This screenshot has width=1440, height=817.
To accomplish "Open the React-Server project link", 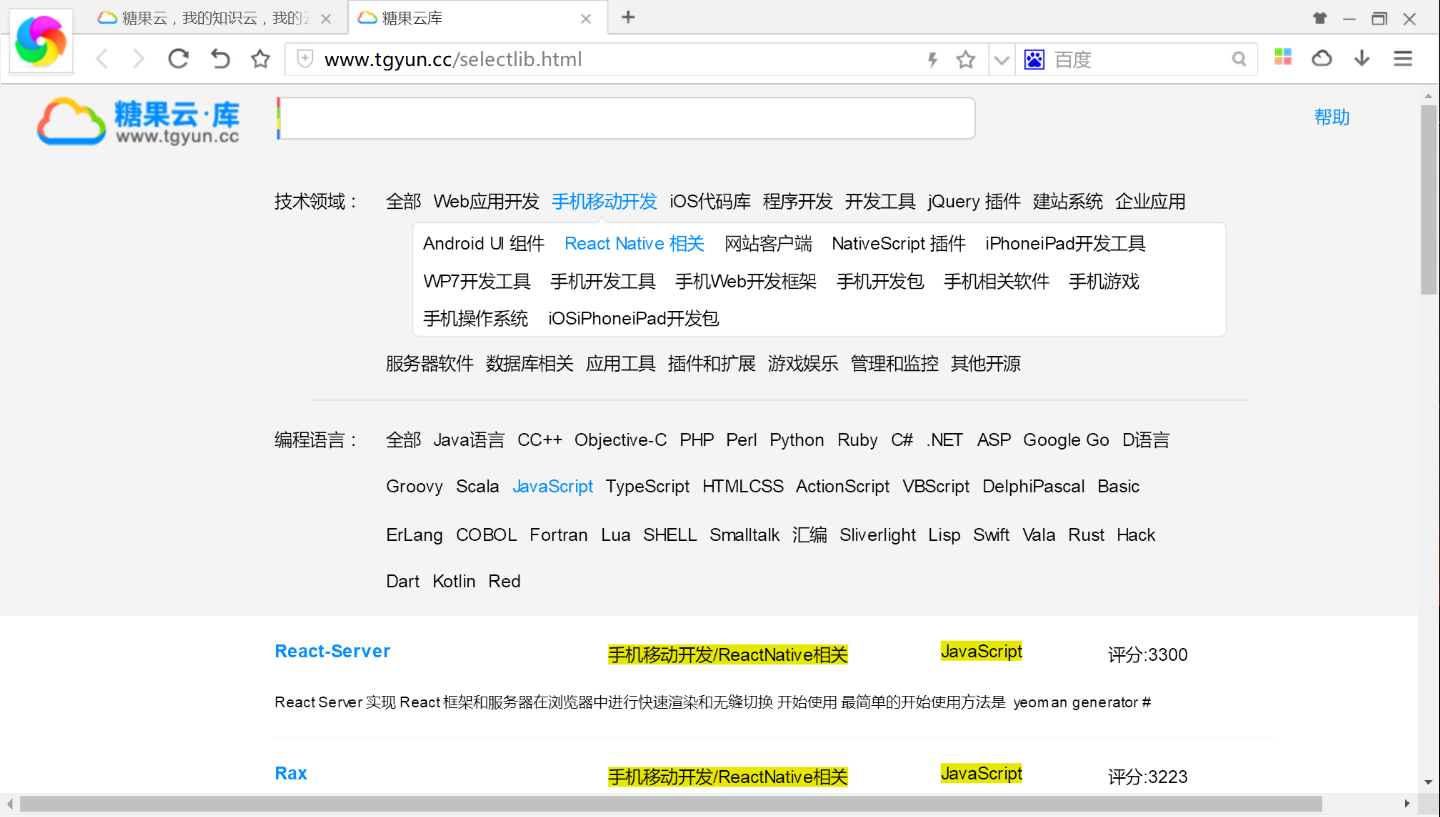I will coord(332,651).
